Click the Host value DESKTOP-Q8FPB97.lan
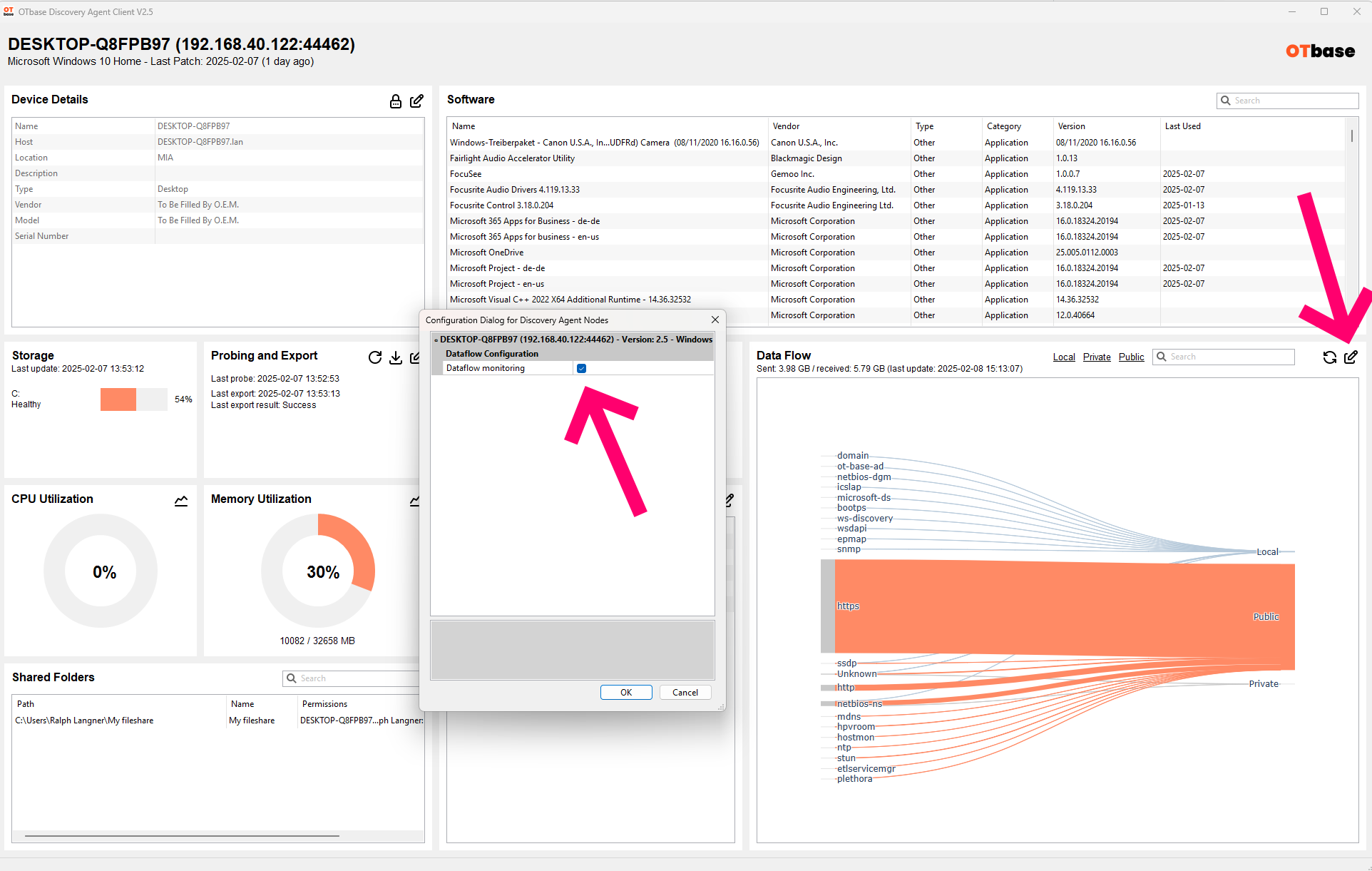Screen dimensions: 1372x871 [x=200, y=142]
